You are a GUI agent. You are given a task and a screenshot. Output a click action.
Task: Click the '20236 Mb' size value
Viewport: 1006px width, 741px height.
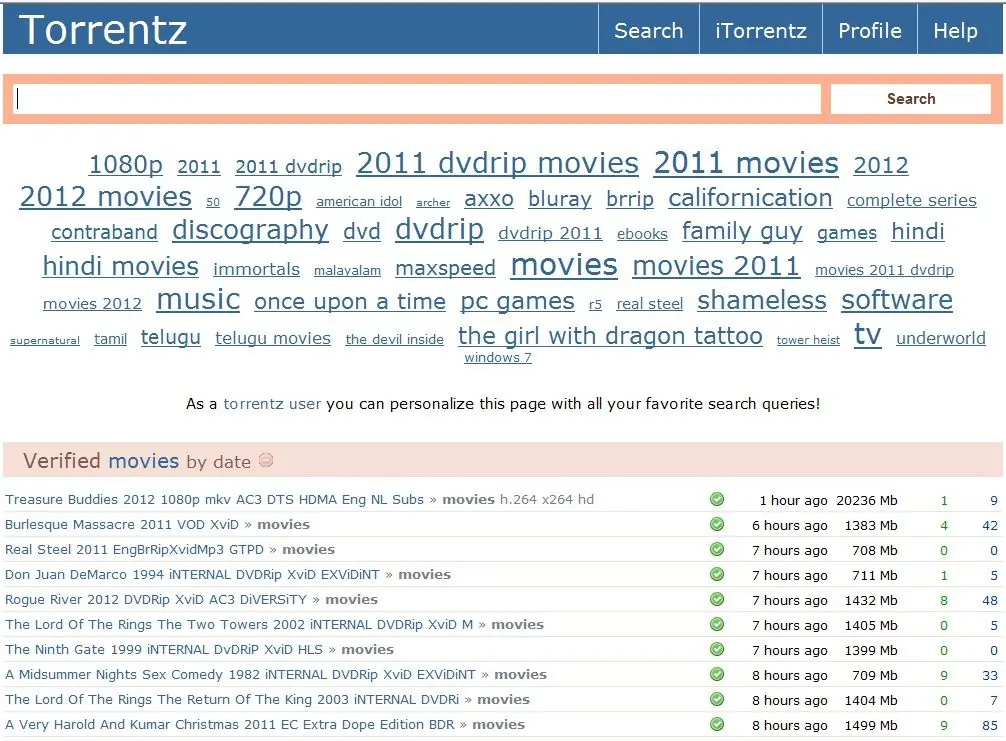(867, 500)
